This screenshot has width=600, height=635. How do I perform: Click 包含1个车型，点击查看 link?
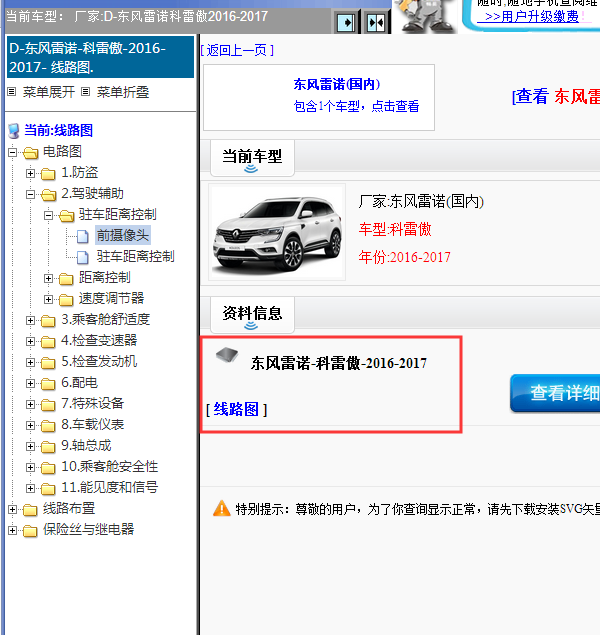356,107
